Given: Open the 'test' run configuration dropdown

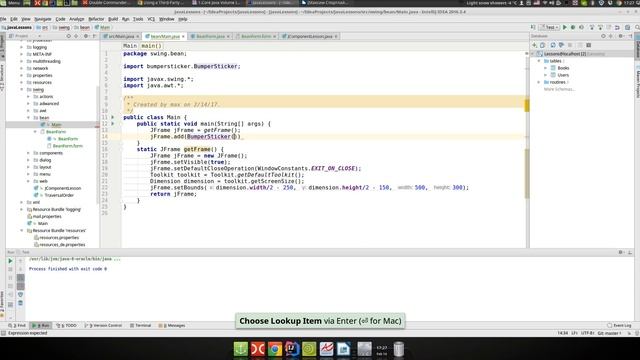Looking at the screenshot, I should [549, 27].
